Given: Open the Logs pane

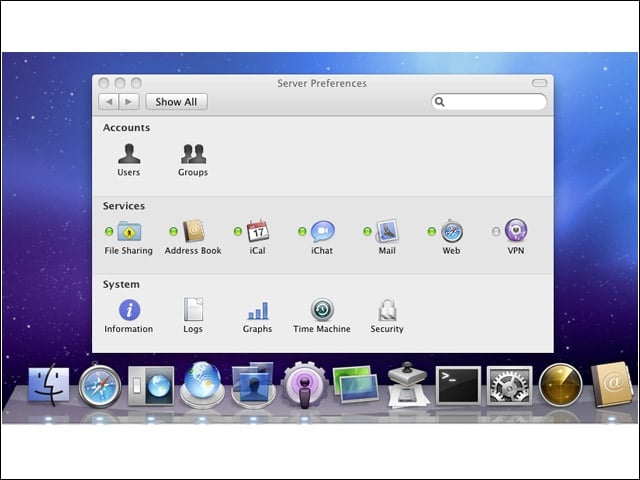Looking at the screenshot, I should point(193,316).
